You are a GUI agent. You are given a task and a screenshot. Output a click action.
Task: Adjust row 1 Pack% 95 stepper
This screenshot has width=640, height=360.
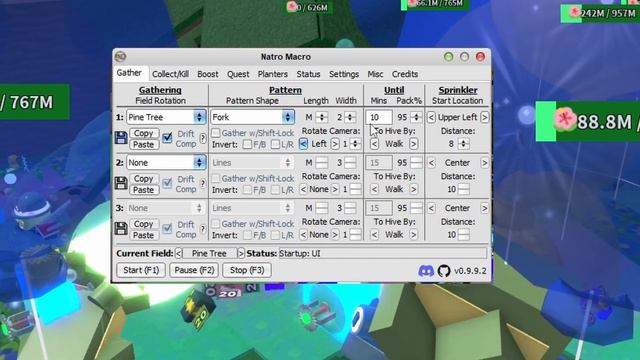click(x=416, y=117)
